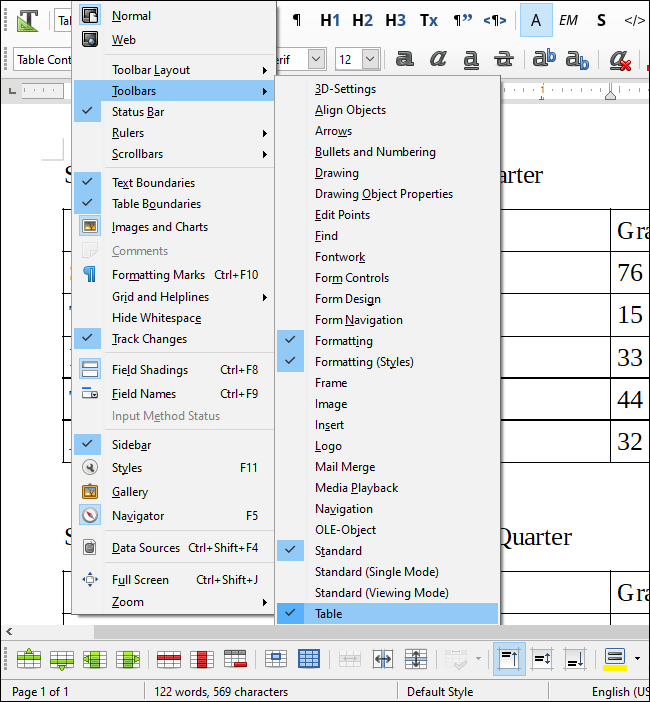Toggle Align Top cell button off

tap(509, 659)
